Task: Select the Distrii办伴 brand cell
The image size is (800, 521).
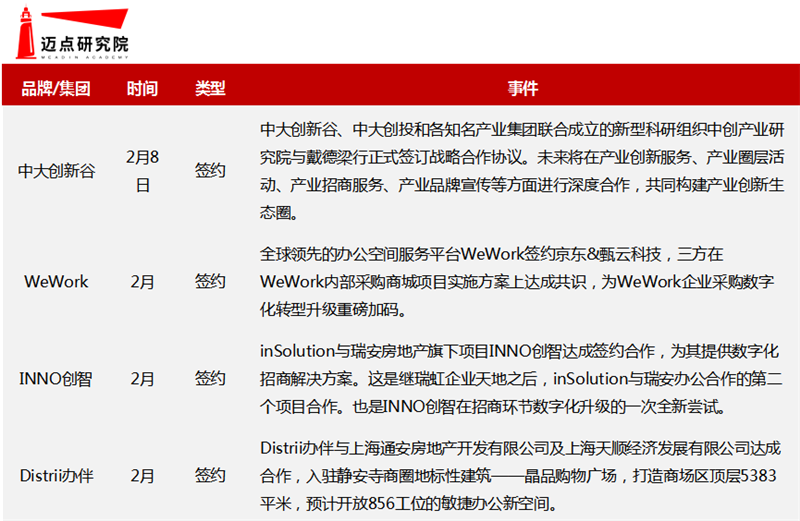Action: (x=56, y=476)
